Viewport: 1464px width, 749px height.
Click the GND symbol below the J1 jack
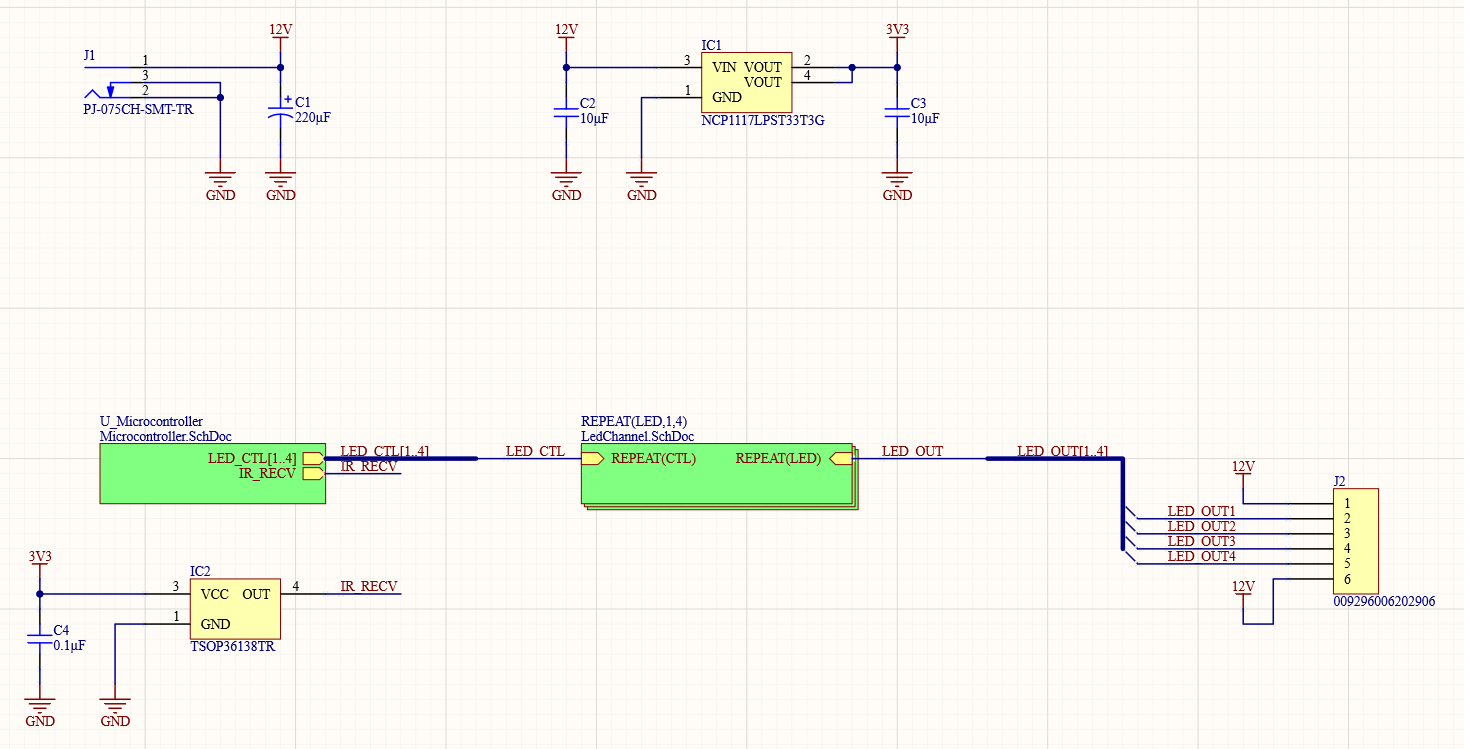click(220, 186)
